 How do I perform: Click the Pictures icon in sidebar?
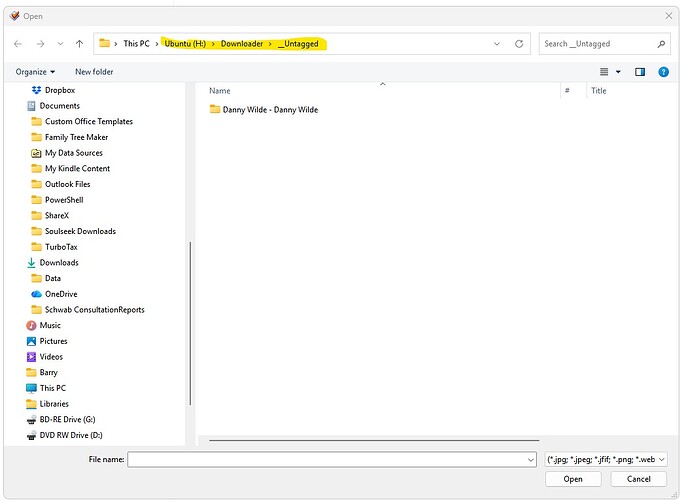pyautogui.click(x=31, y=341)
